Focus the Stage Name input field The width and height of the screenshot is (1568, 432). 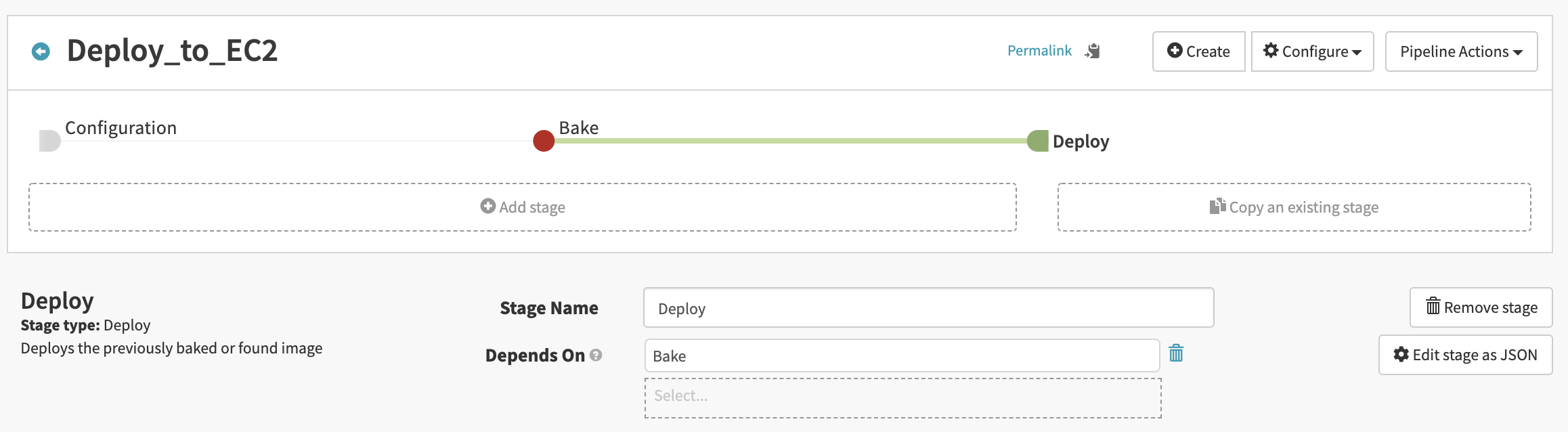(928, 309)
